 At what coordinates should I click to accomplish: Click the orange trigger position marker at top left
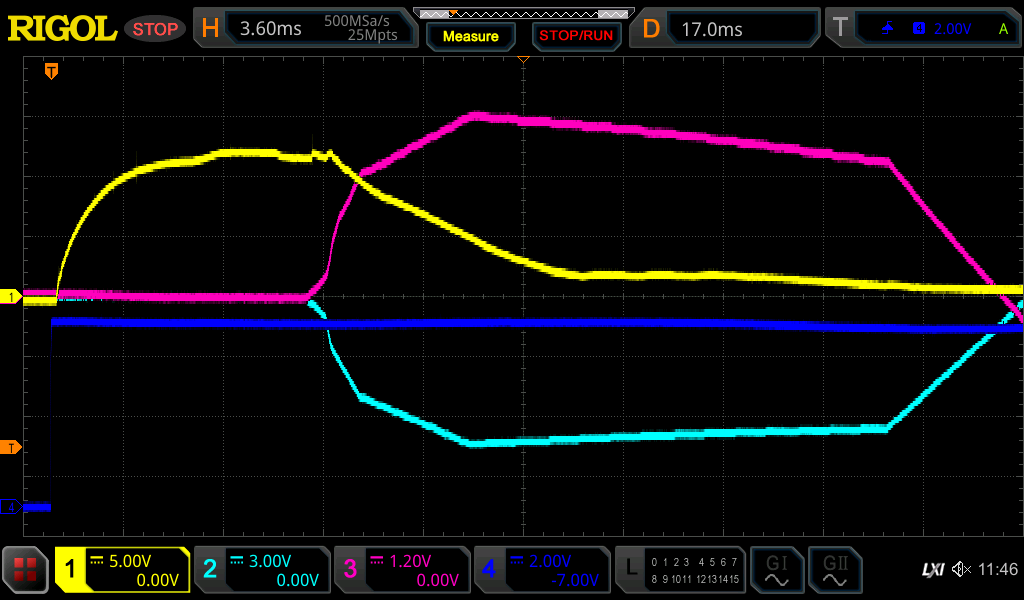(51, 71)
